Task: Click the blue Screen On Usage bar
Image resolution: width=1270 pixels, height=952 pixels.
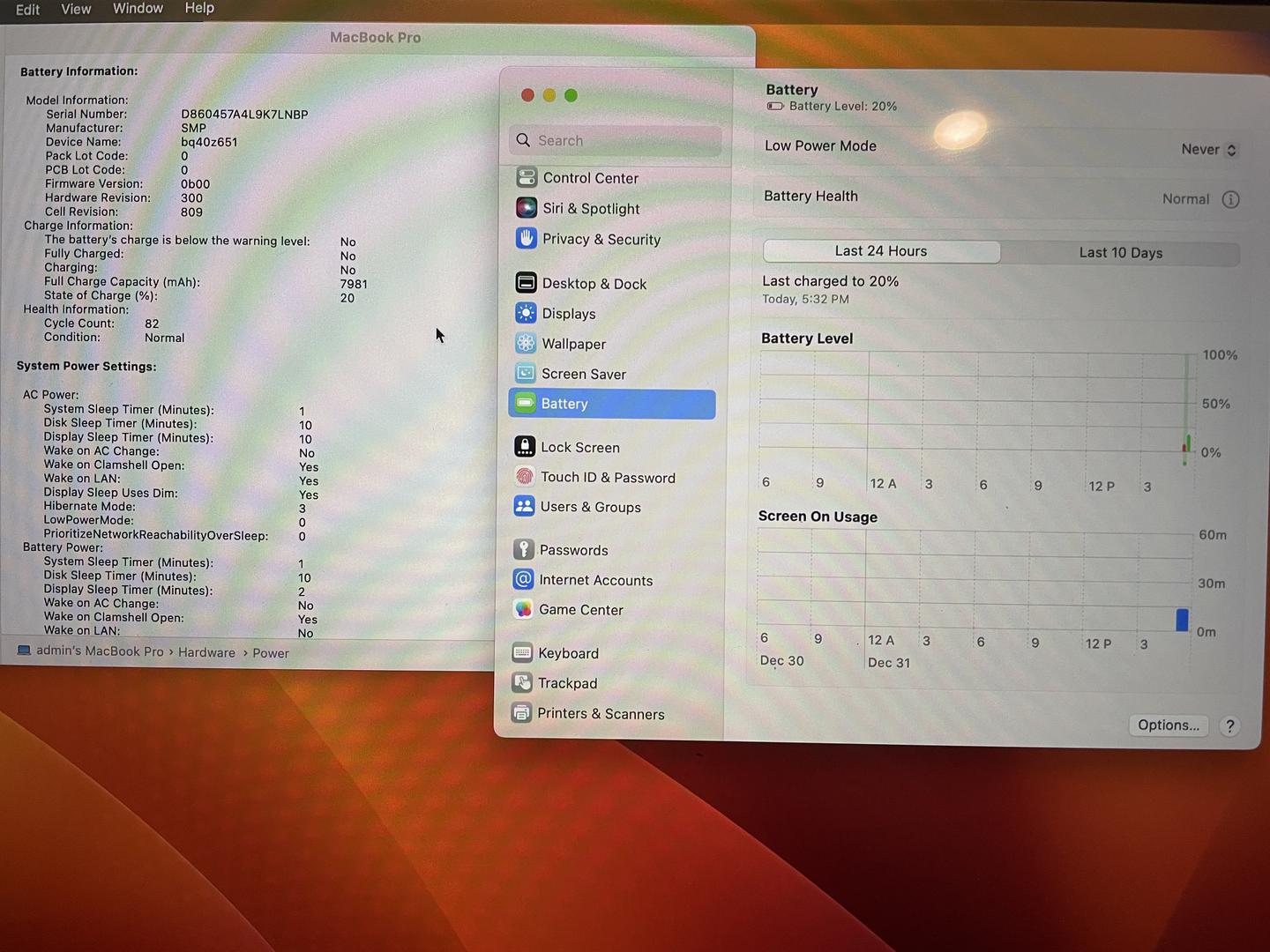Action: [1182, 620]
